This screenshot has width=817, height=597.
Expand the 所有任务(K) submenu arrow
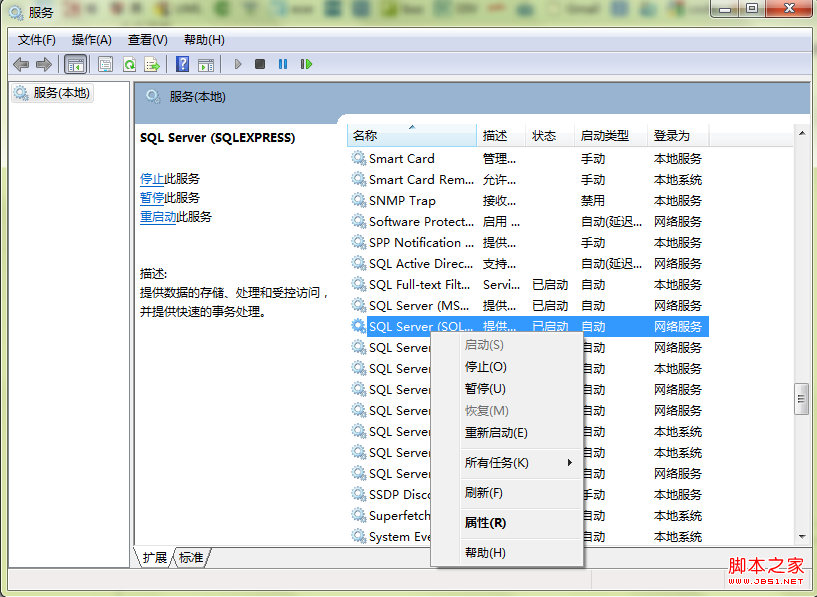[x=571, y=463]
